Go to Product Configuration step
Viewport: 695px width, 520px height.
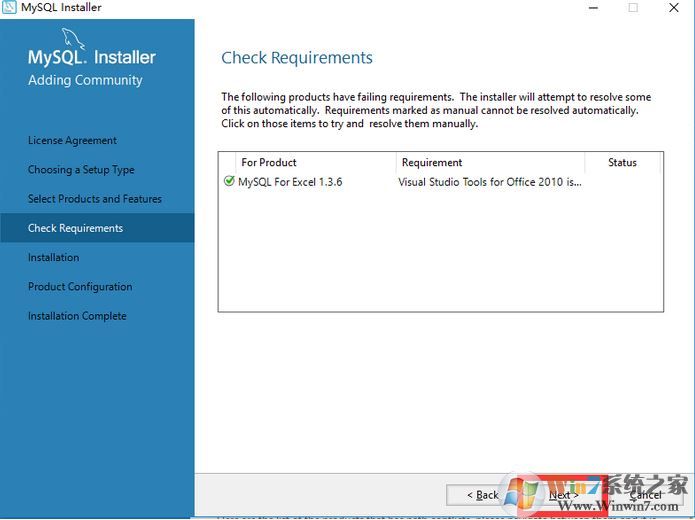pyautogui.click(x=80, y=287)
